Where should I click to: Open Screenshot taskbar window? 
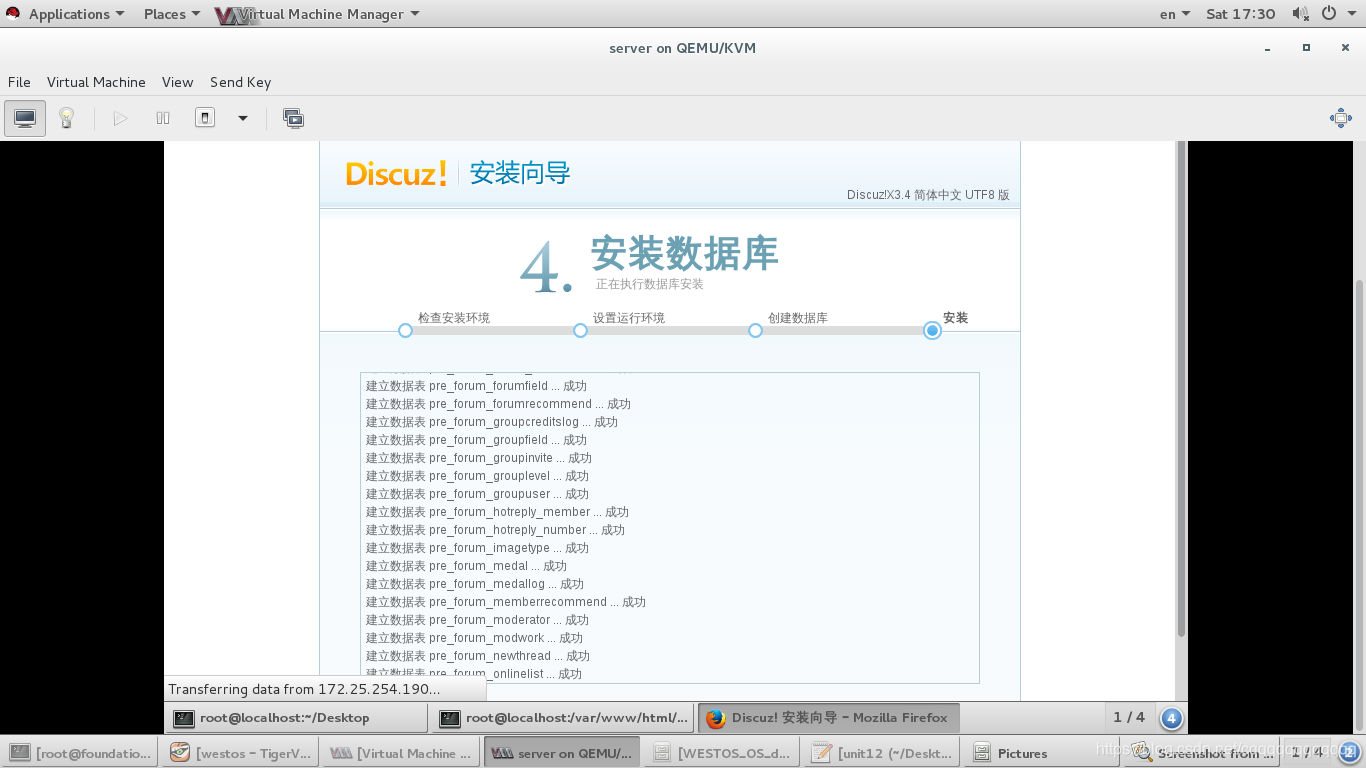click(1200, 753)
